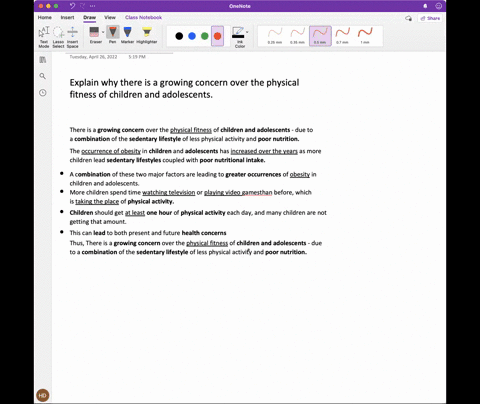Open the Eraser options dropdown arrow
Viewport: 480px width, 404px height.
103,32
